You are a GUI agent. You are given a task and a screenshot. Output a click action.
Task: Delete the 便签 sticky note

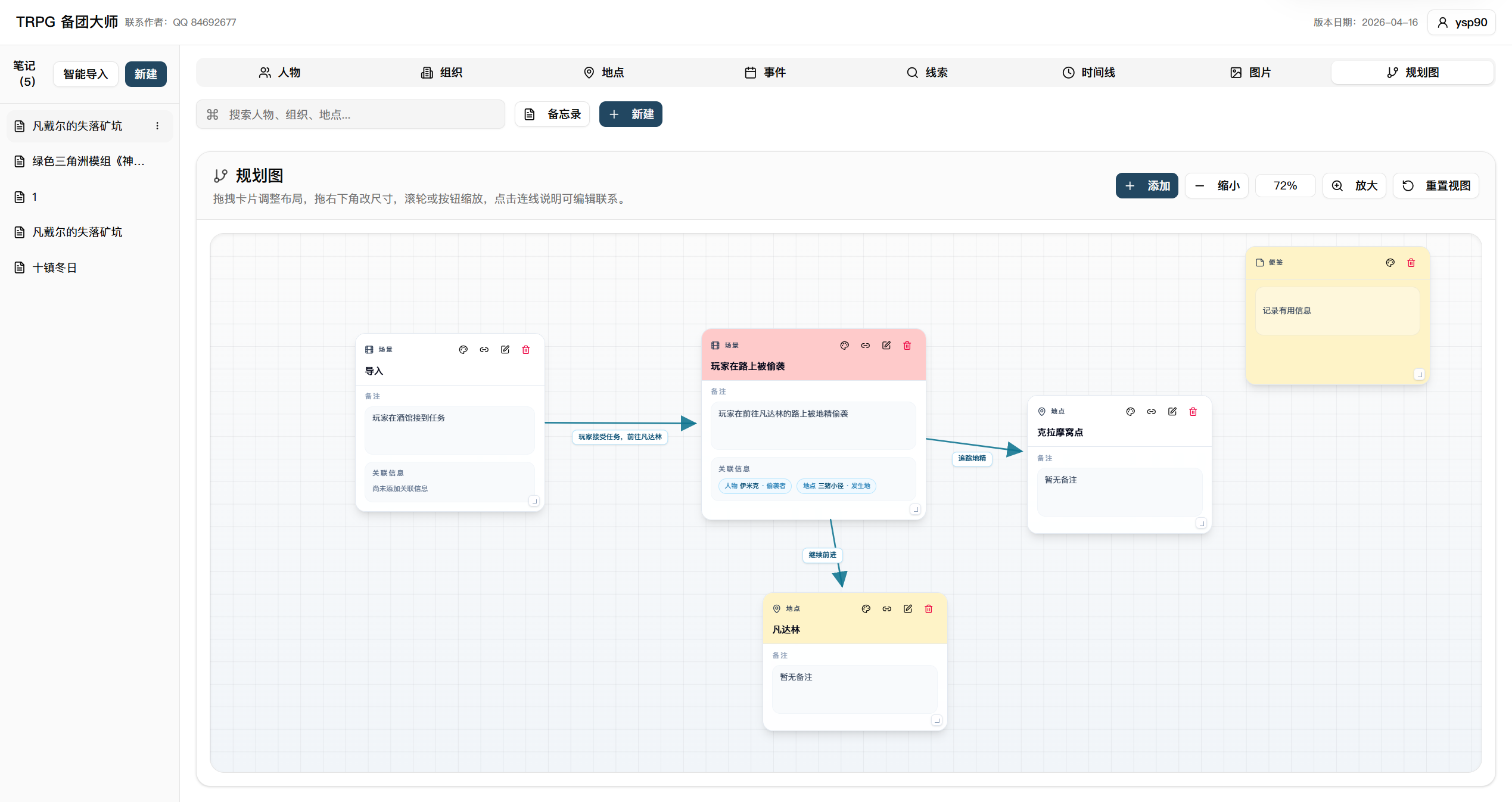(1411, 263)
